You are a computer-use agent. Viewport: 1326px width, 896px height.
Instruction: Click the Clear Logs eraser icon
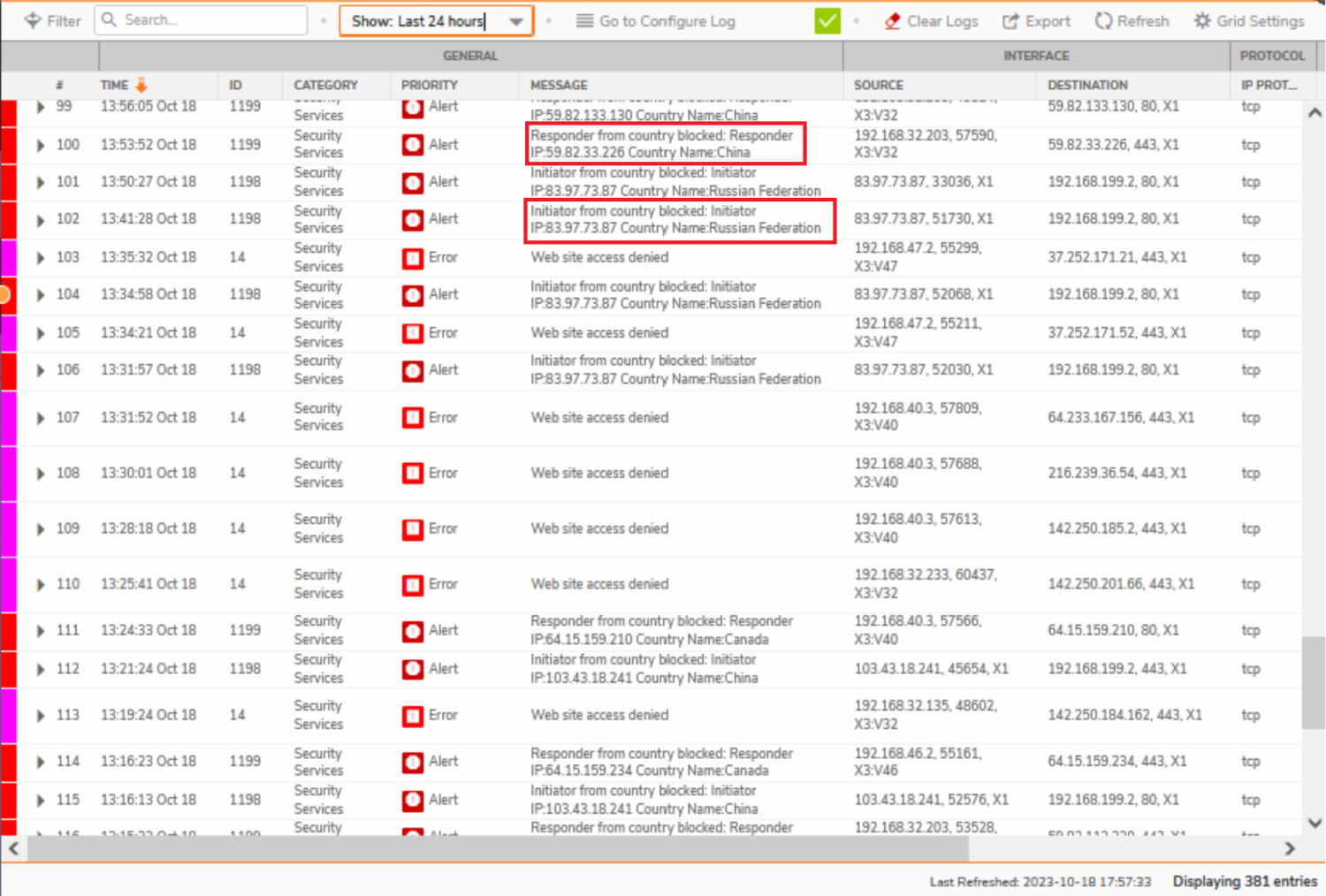click(x=892, y=21)
